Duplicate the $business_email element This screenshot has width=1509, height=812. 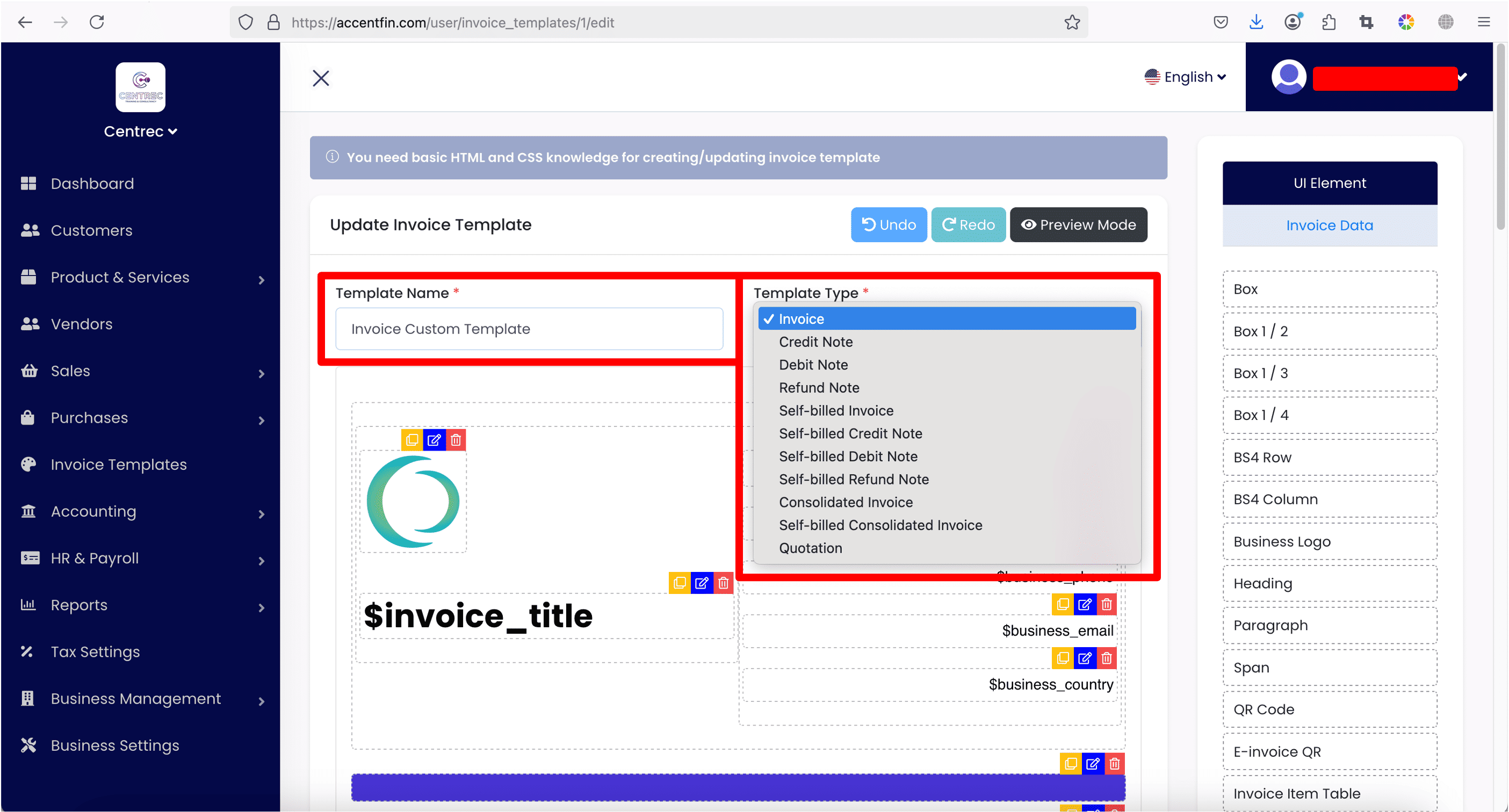(x=1062, y=604)
